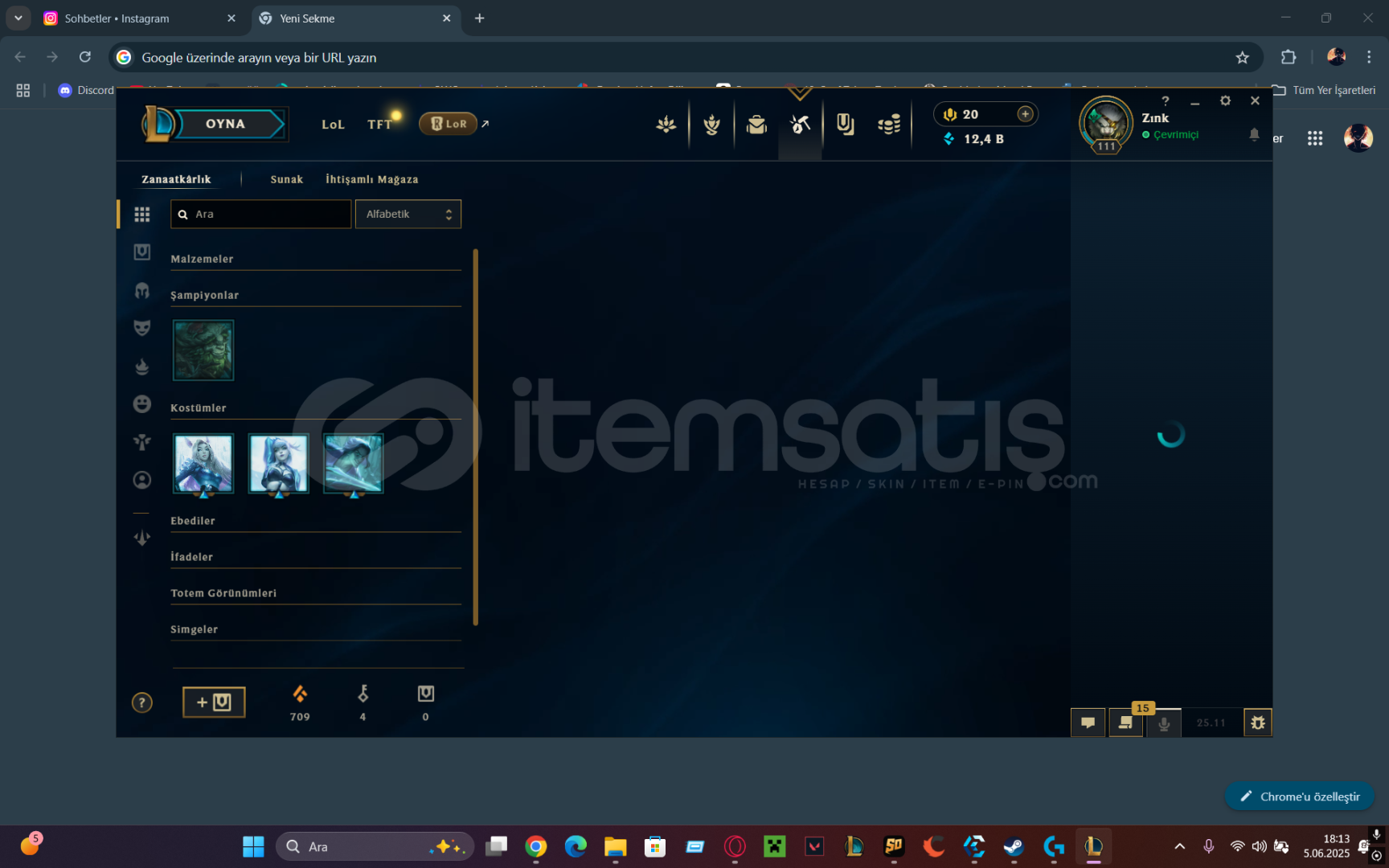Open the laurel-wreath icon in the top navigation
Viewport: 1389px width, 868px height.
tap(711, 125)
